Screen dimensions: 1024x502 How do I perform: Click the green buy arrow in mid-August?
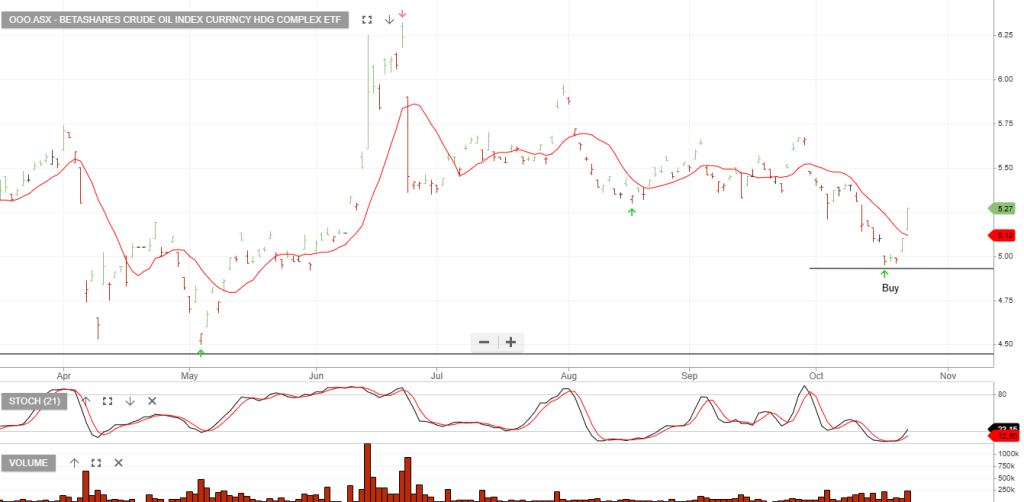(x=631, y=211)
